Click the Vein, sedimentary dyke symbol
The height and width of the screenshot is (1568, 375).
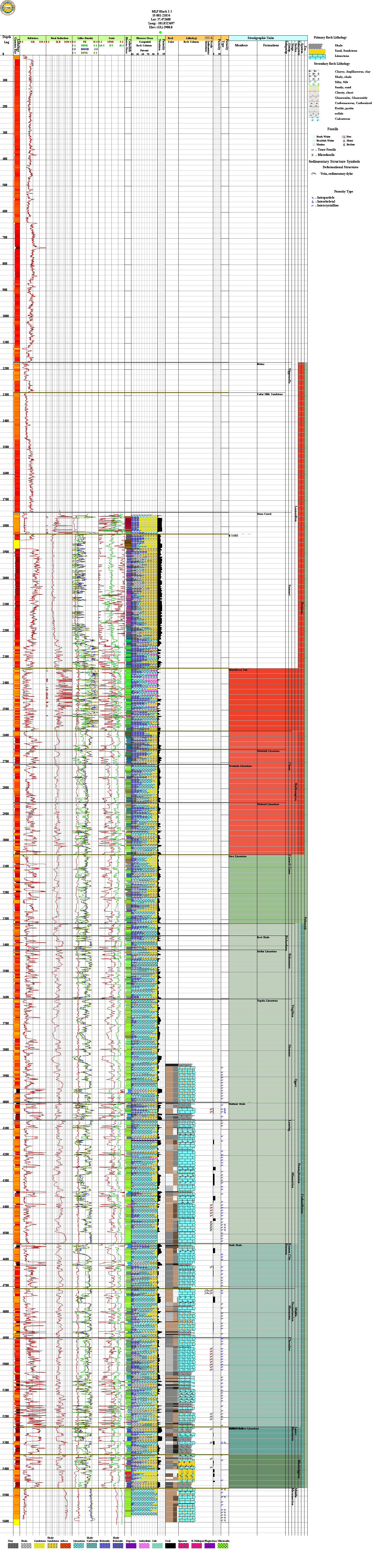pyautogui.click(x=313, y=173)
